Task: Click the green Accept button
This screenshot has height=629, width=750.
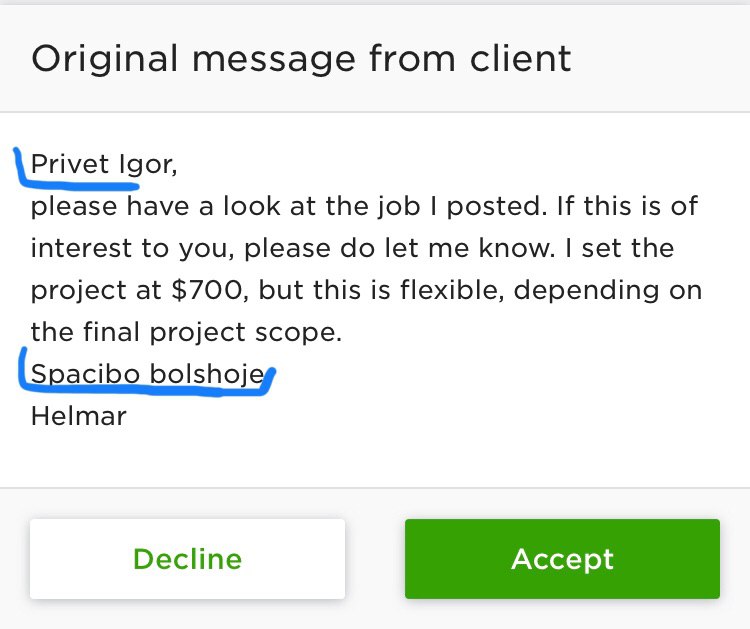Action: [x=562, y=559]
